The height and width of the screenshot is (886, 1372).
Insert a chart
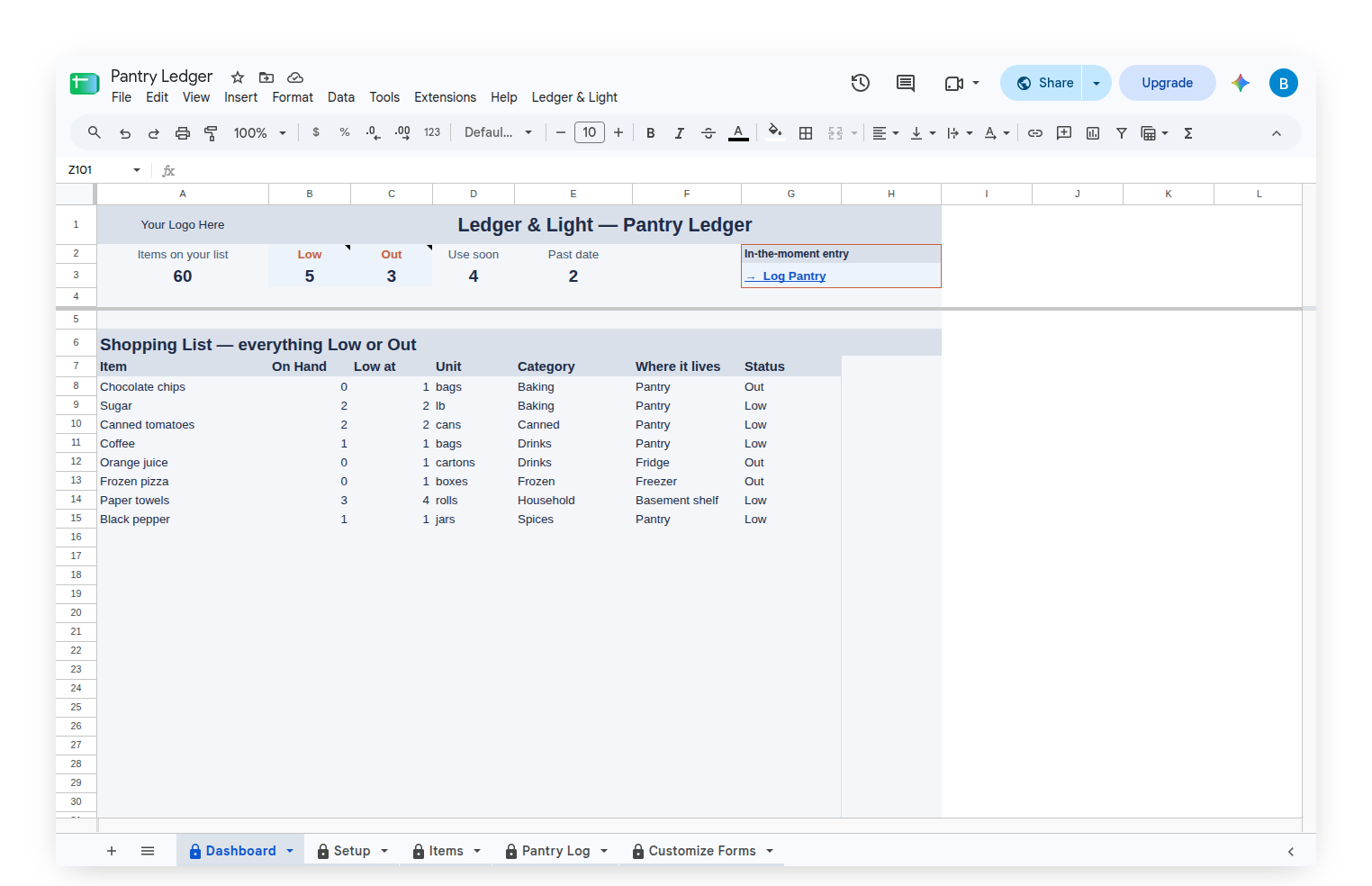pos(1093,133)
